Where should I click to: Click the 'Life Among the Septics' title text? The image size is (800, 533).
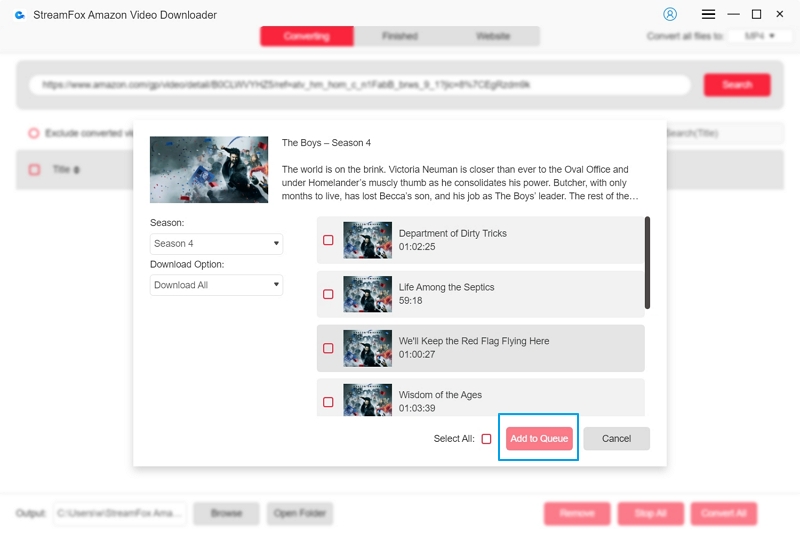pos(446,287)
